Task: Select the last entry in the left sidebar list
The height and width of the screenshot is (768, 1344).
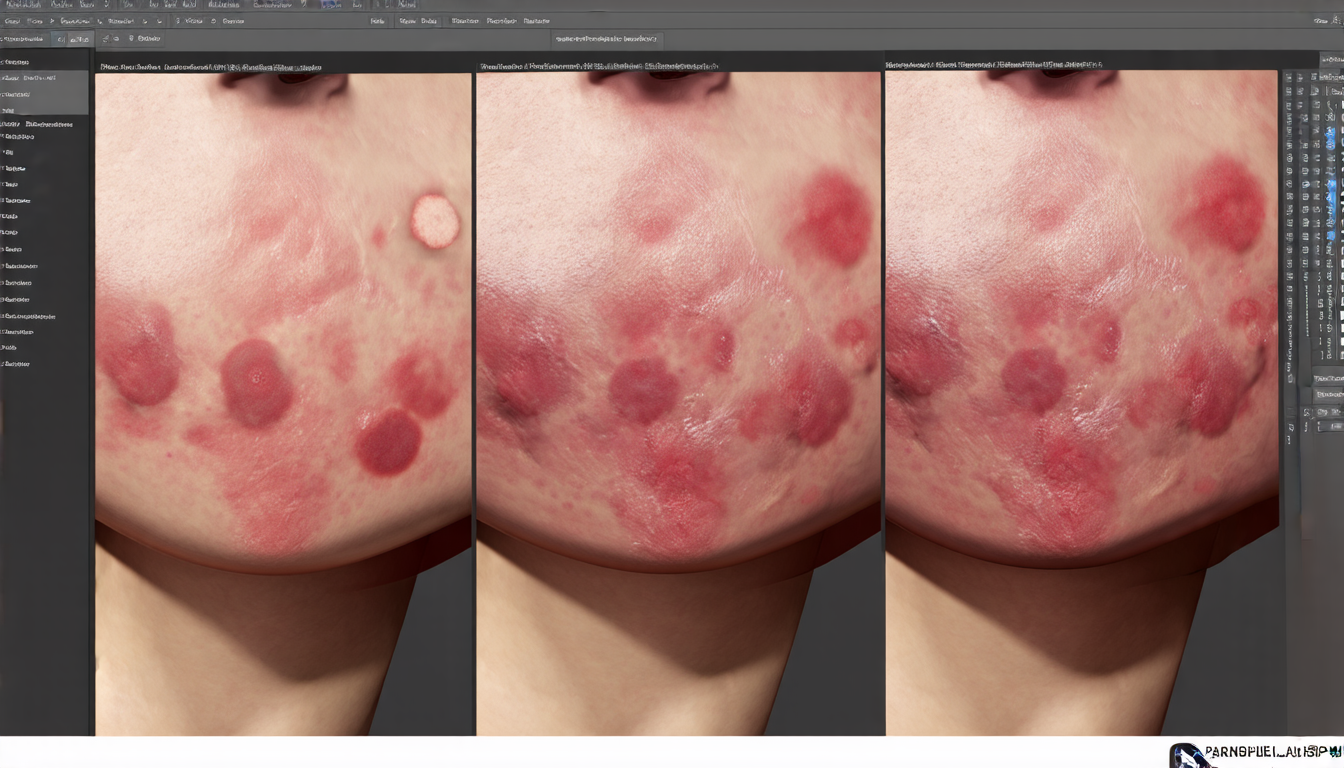Action: tap(16, 364)
